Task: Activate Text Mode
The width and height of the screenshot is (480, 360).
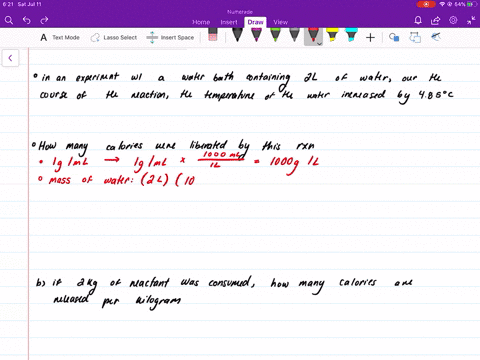Action: point(60,37)
